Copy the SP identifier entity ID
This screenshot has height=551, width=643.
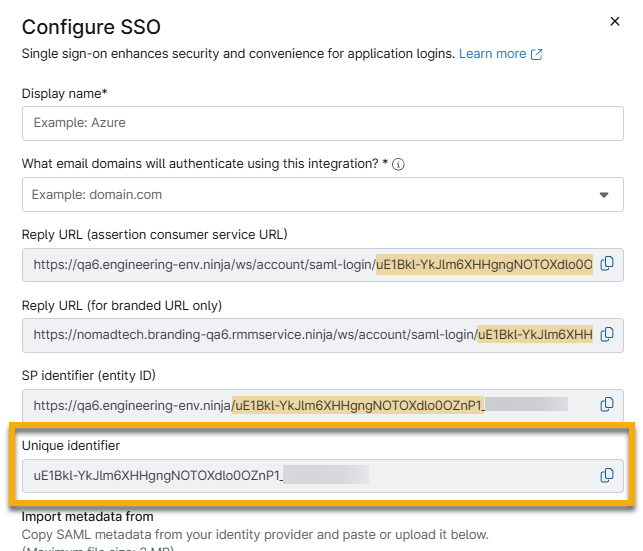pos(607,405)
